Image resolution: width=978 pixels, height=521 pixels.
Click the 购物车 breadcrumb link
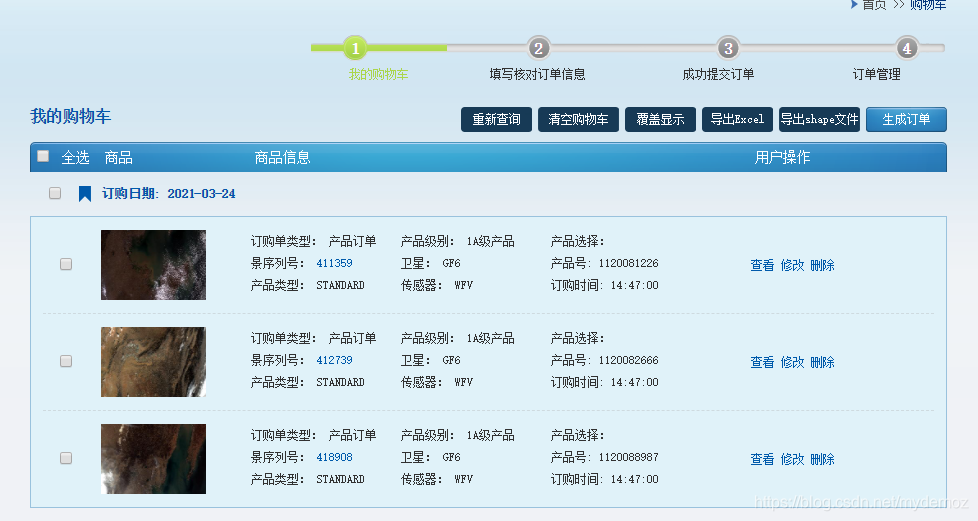(927, 5)
